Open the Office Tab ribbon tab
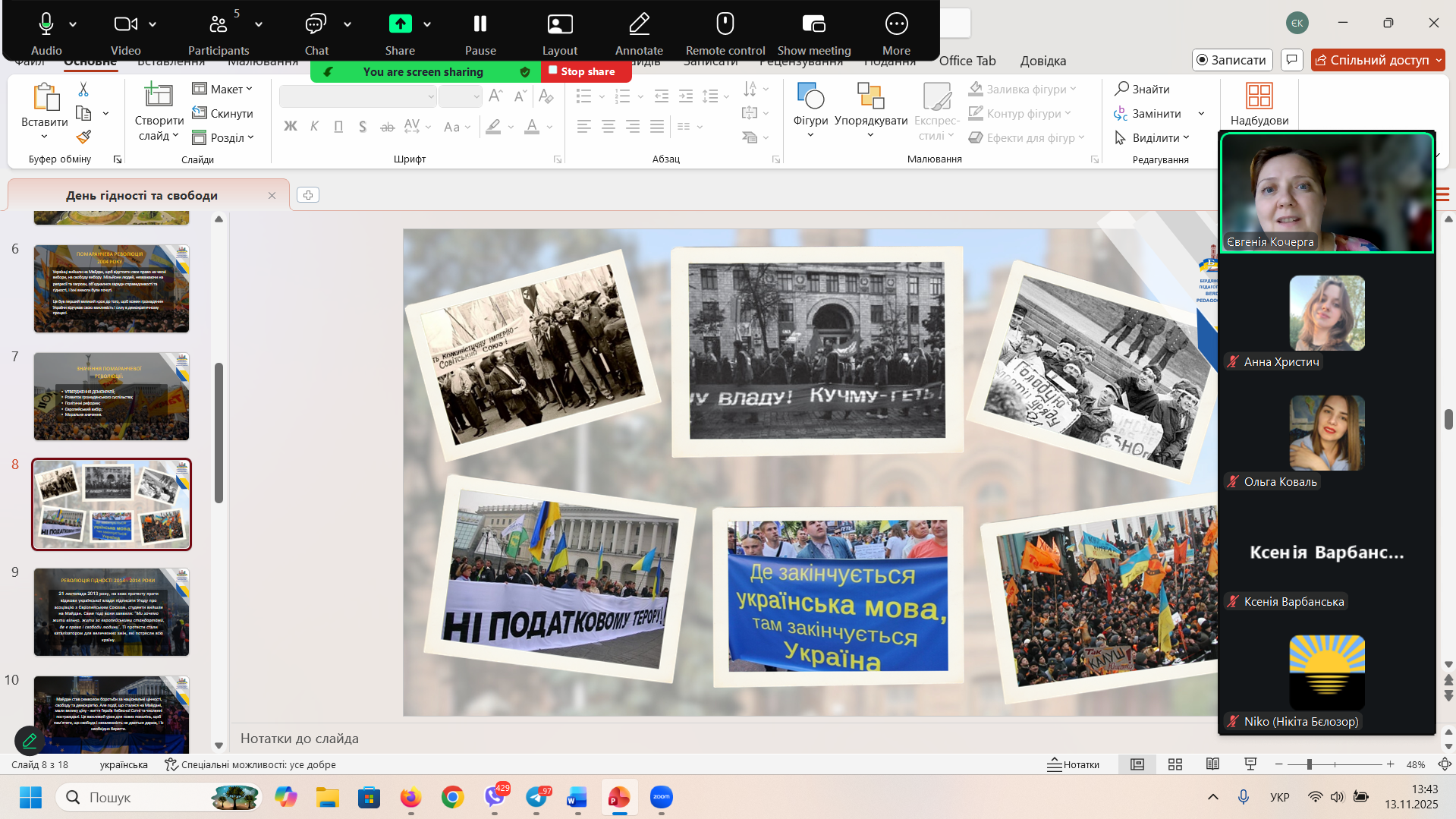This screenshot has height=819, width=1456. pos(967,61)
